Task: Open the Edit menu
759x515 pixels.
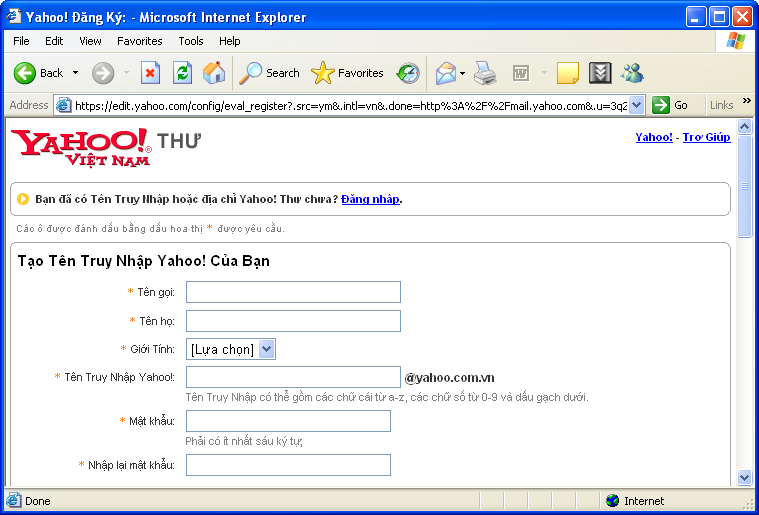Action: point(54,41)
